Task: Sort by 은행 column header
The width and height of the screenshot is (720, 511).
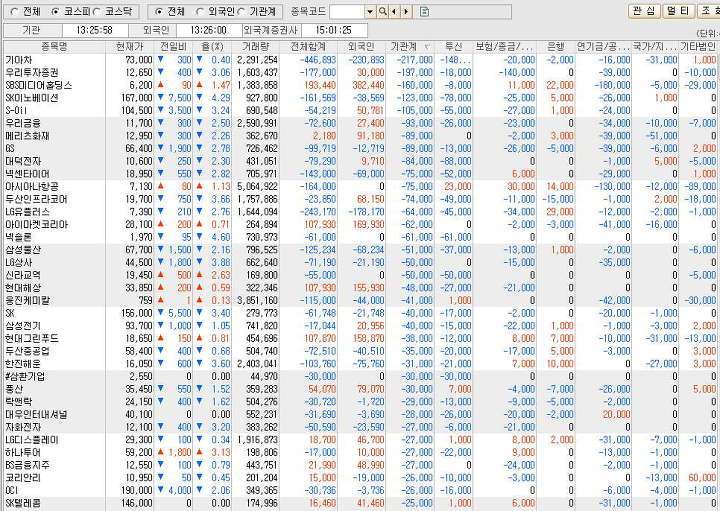Action: coord(556,46)
